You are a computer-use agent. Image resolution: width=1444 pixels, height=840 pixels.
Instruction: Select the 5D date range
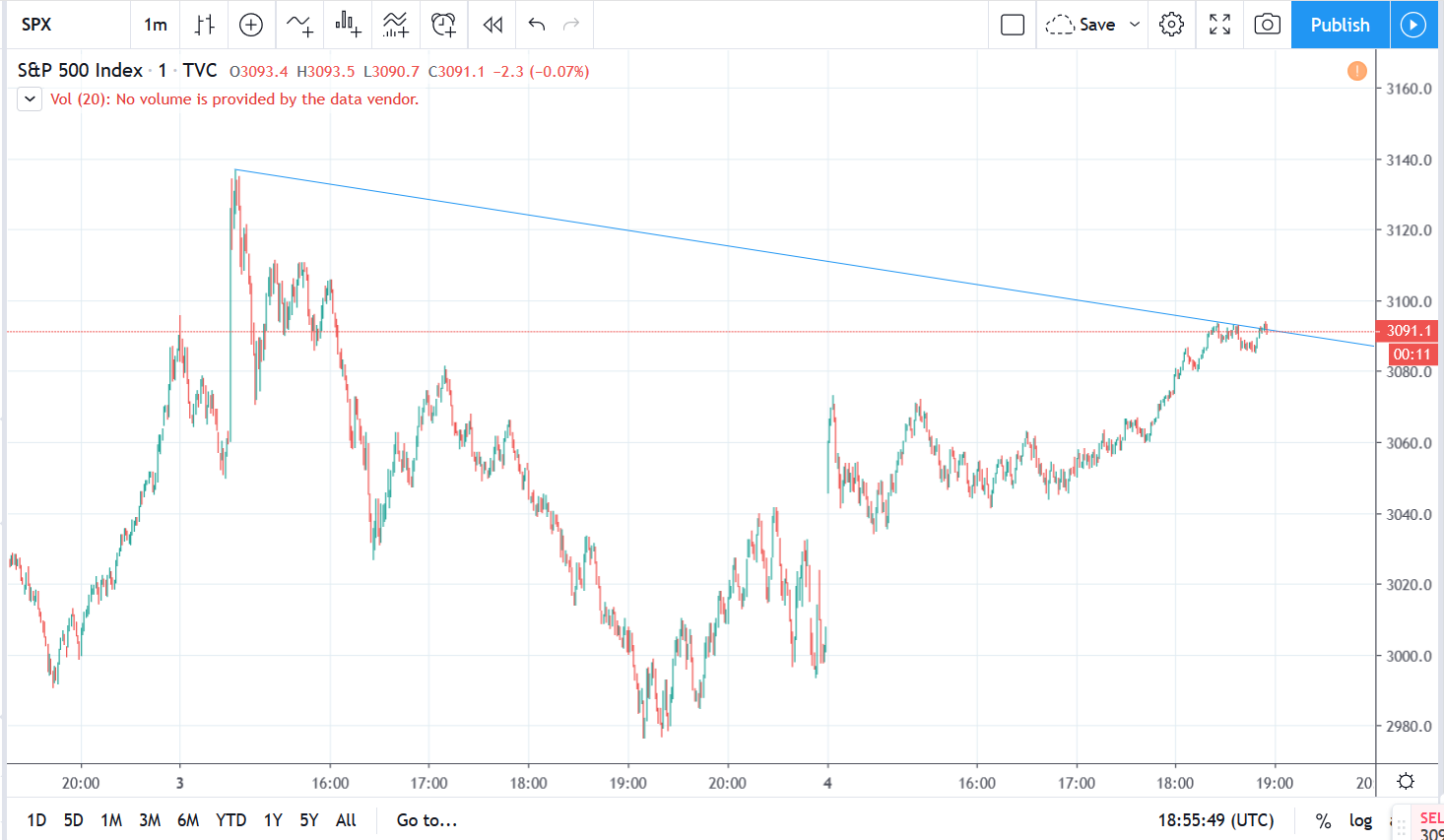pyautogui.click(x=74, y=820)
